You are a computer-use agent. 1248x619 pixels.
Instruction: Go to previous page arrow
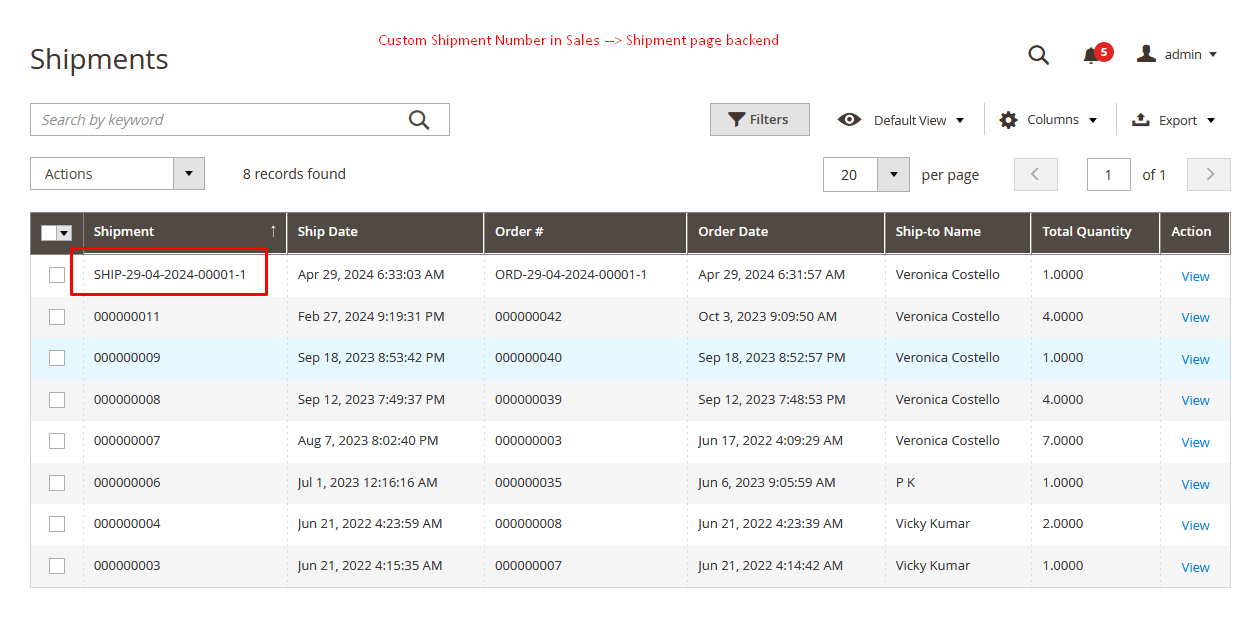coord(1035,174)
